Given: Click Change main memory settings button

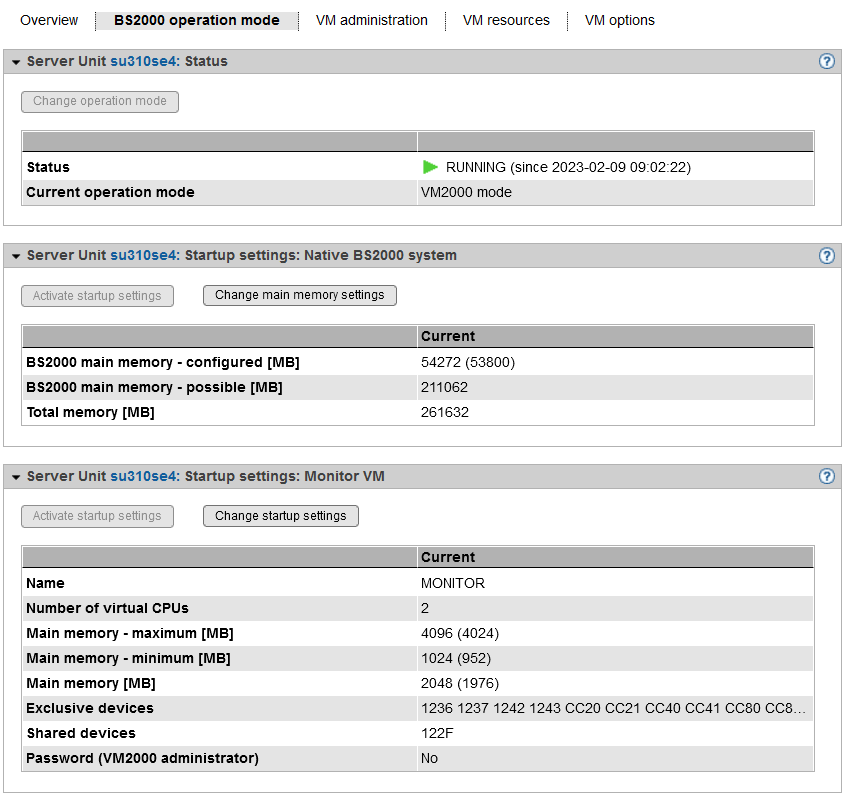Looking at the screenshot, I should (x=299, y=295).
